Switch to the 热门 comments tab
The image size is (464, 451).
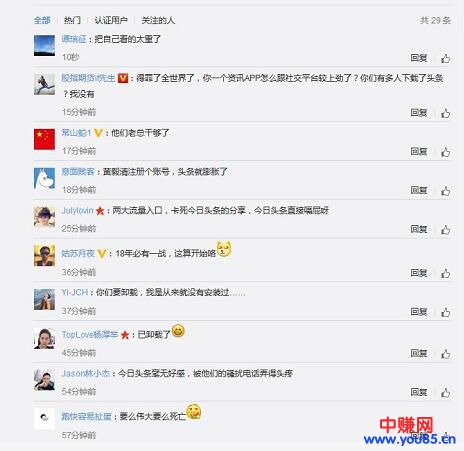(72, 20)
